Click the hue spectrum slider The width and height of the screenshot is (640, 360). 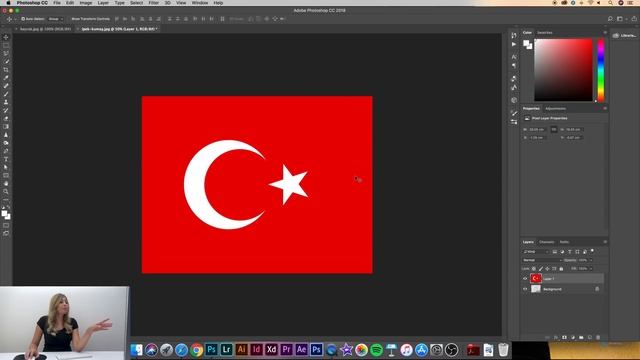click(x=601, y=70)
